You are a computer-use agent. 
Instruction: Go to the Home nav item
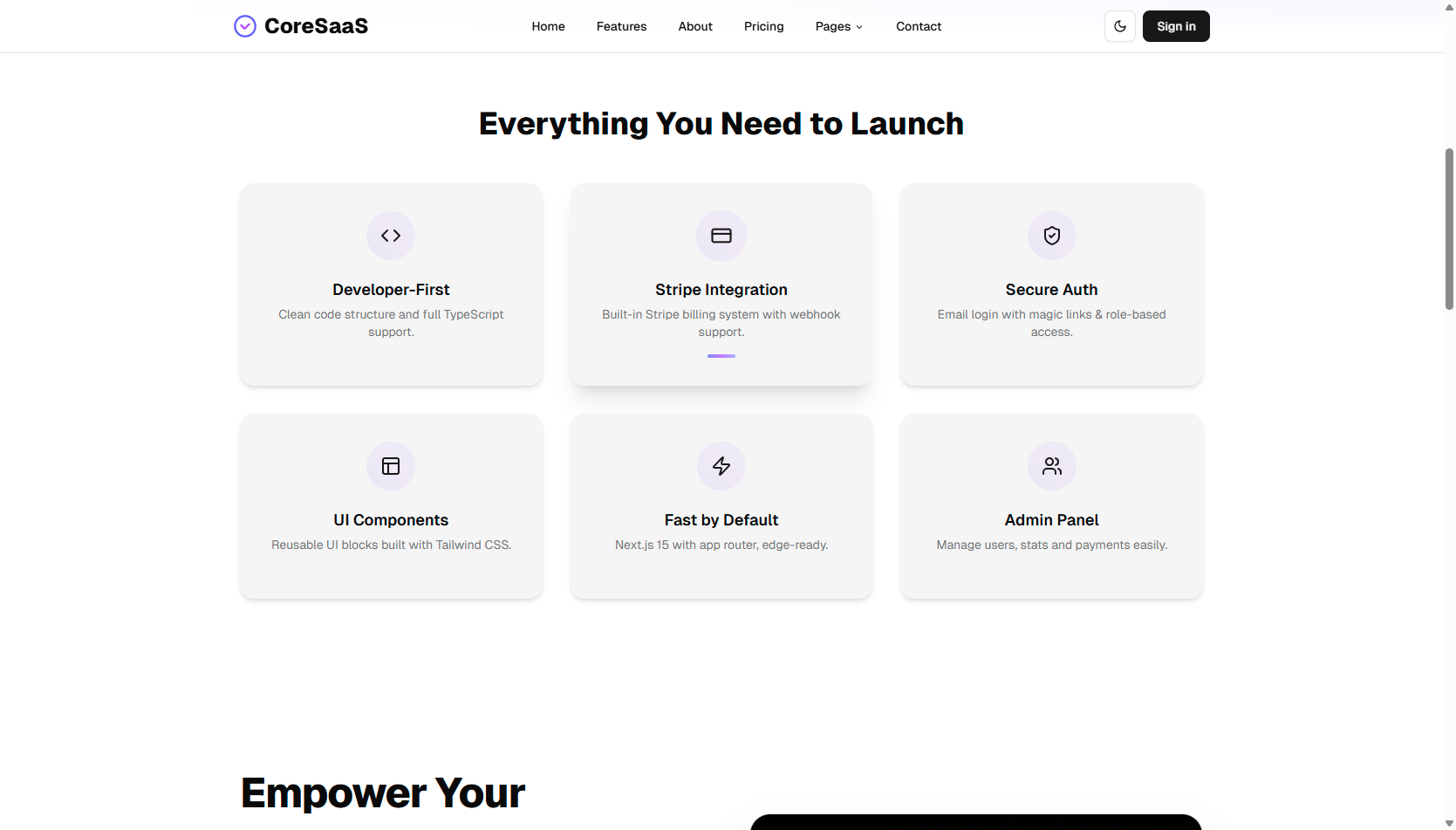coord(549,26)
